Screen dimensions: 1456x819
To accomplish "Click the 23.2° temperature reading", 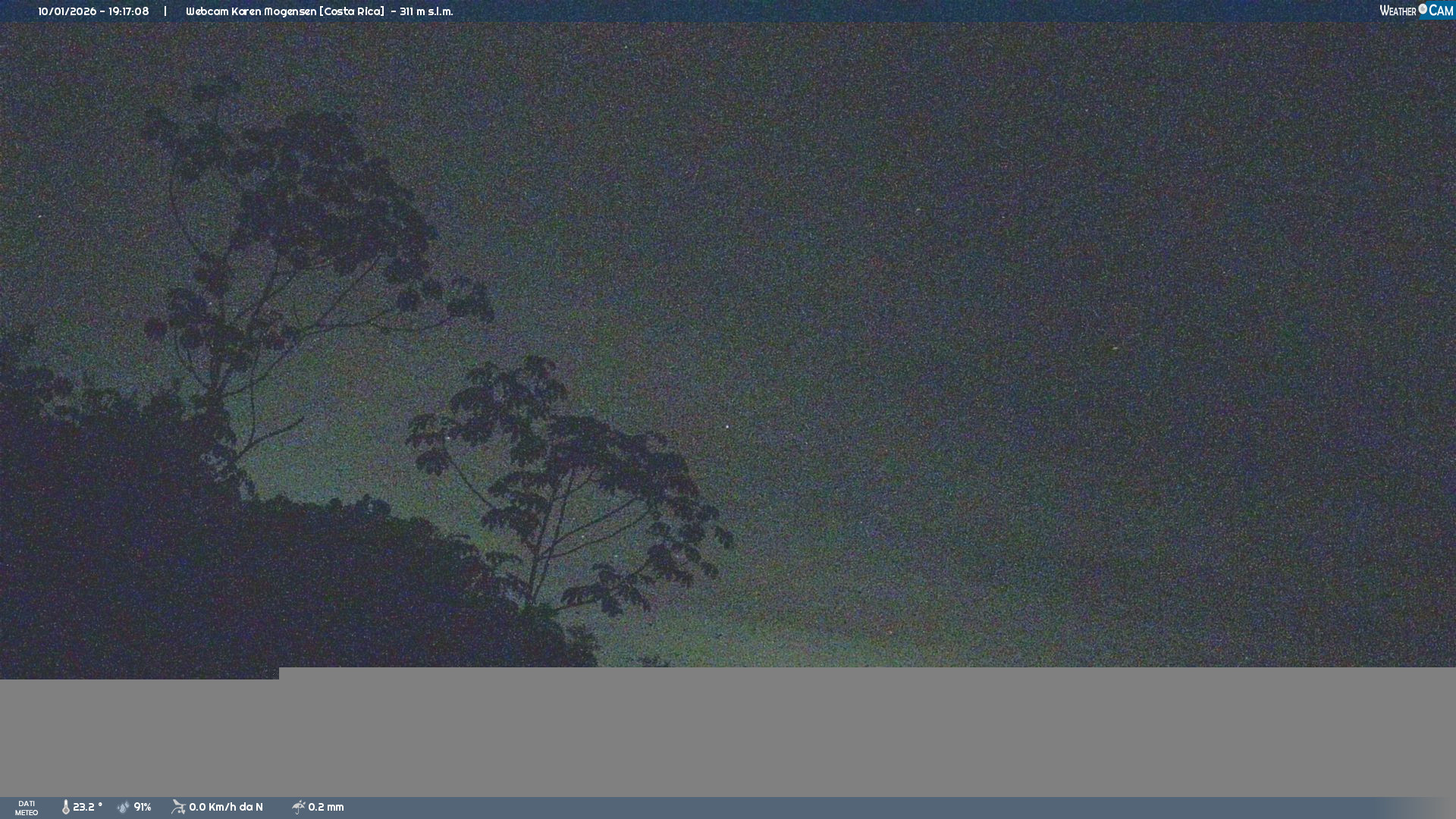I will [x=87, y=807].
